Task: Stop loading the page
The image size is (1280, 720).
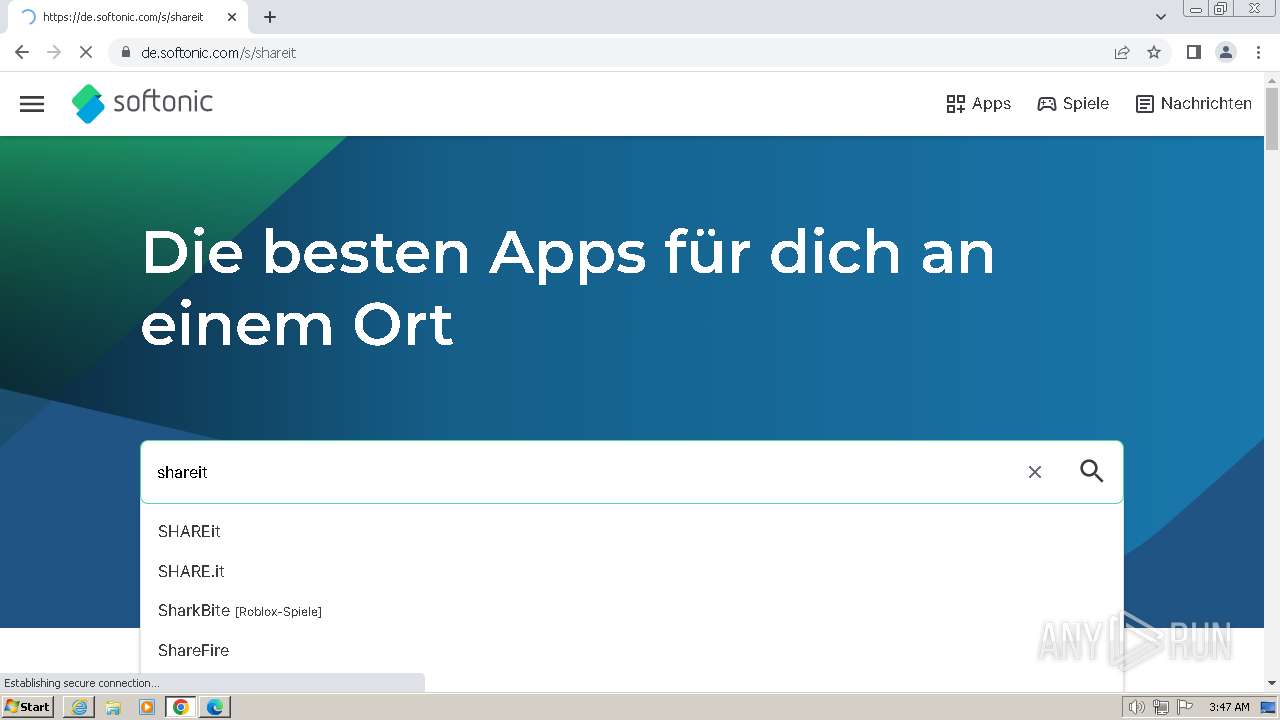Action: click(86, 52)
